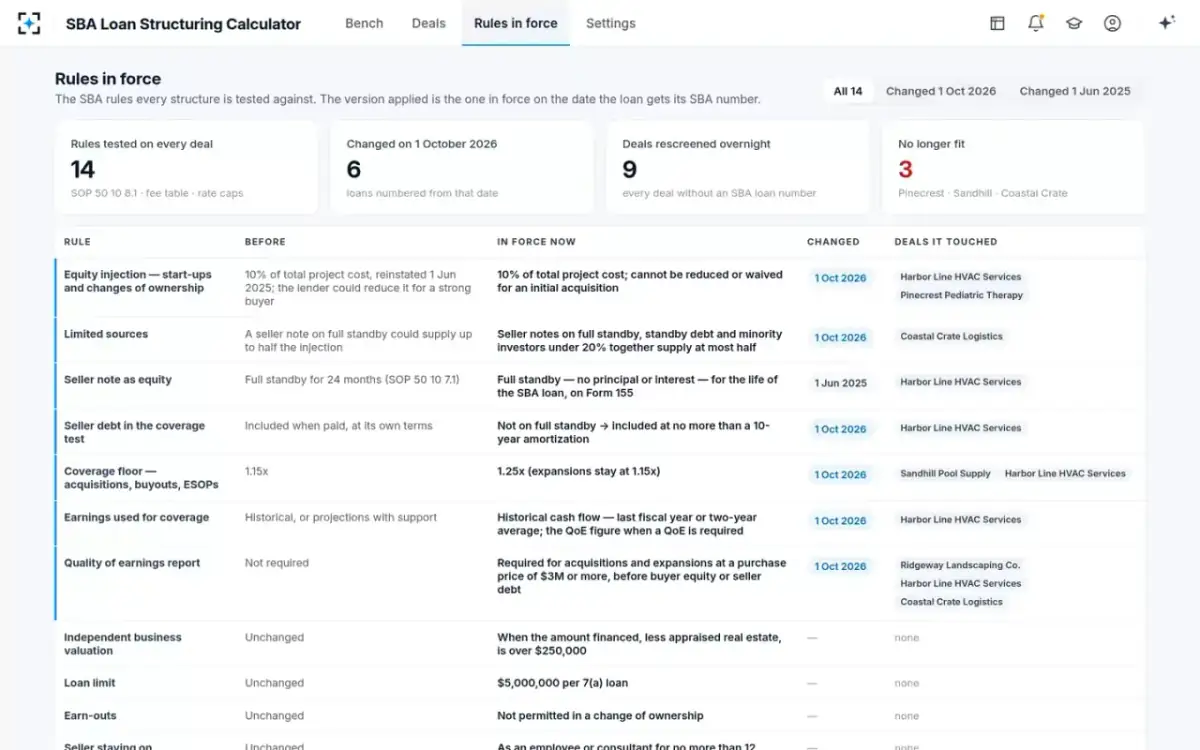This screenshot has height=750, width=1200.
Task: Click the 1 Oct 2026 badge in Coverage floor row
Action: point(840,475)
